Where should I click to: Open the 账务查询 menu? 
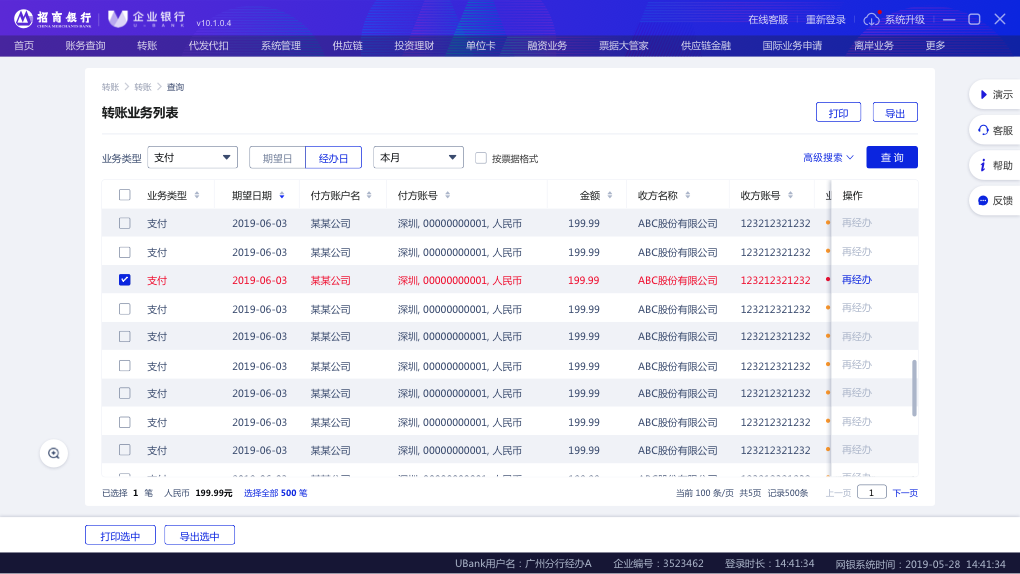pyautogui.click(x=85, y=46)
